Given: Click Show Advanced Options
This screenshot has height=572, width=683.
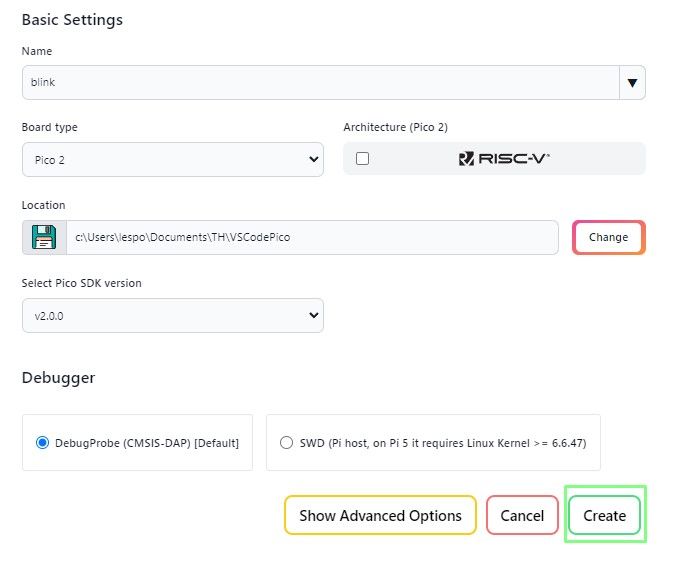Looking at the screenshot, I should coord(380,515).
